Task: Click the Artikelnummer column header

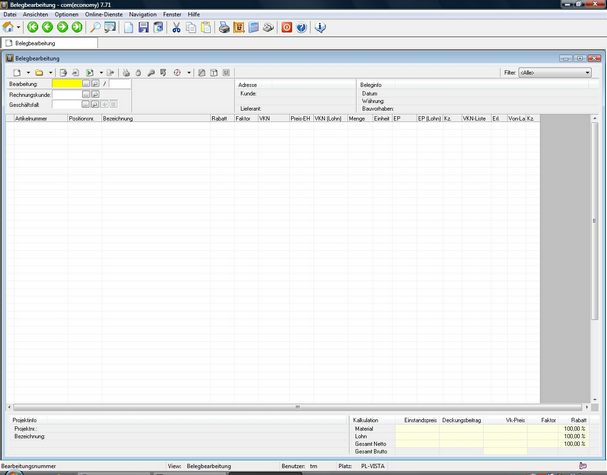Action: (x=41, y=118)
